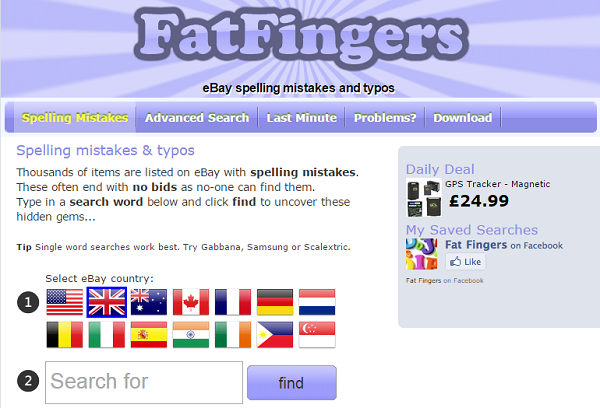This screenshot has height=408, width=600.
Task: Open the Advanced Search tab
Action: click(197, 118)
